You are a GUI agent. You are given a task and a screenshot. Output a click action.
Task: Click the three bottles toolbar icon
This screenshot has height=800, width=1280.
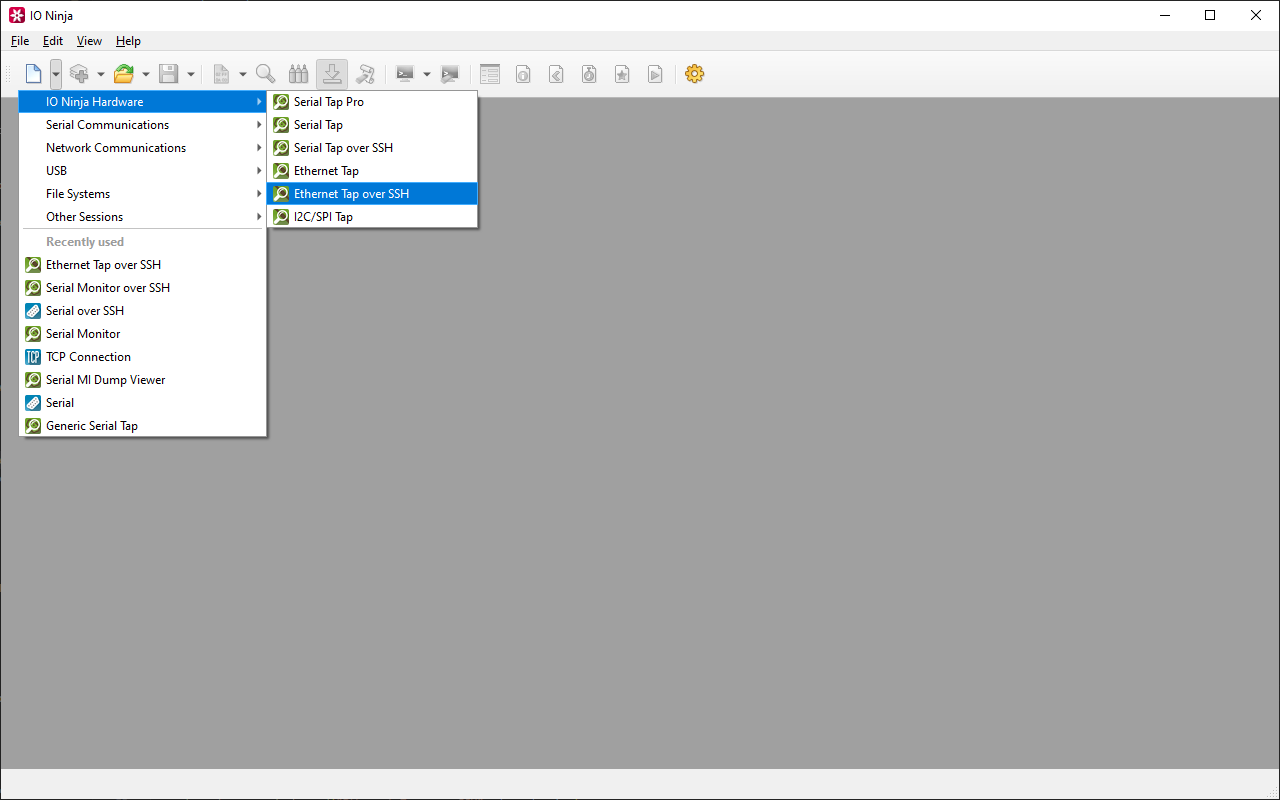[299, 74]
